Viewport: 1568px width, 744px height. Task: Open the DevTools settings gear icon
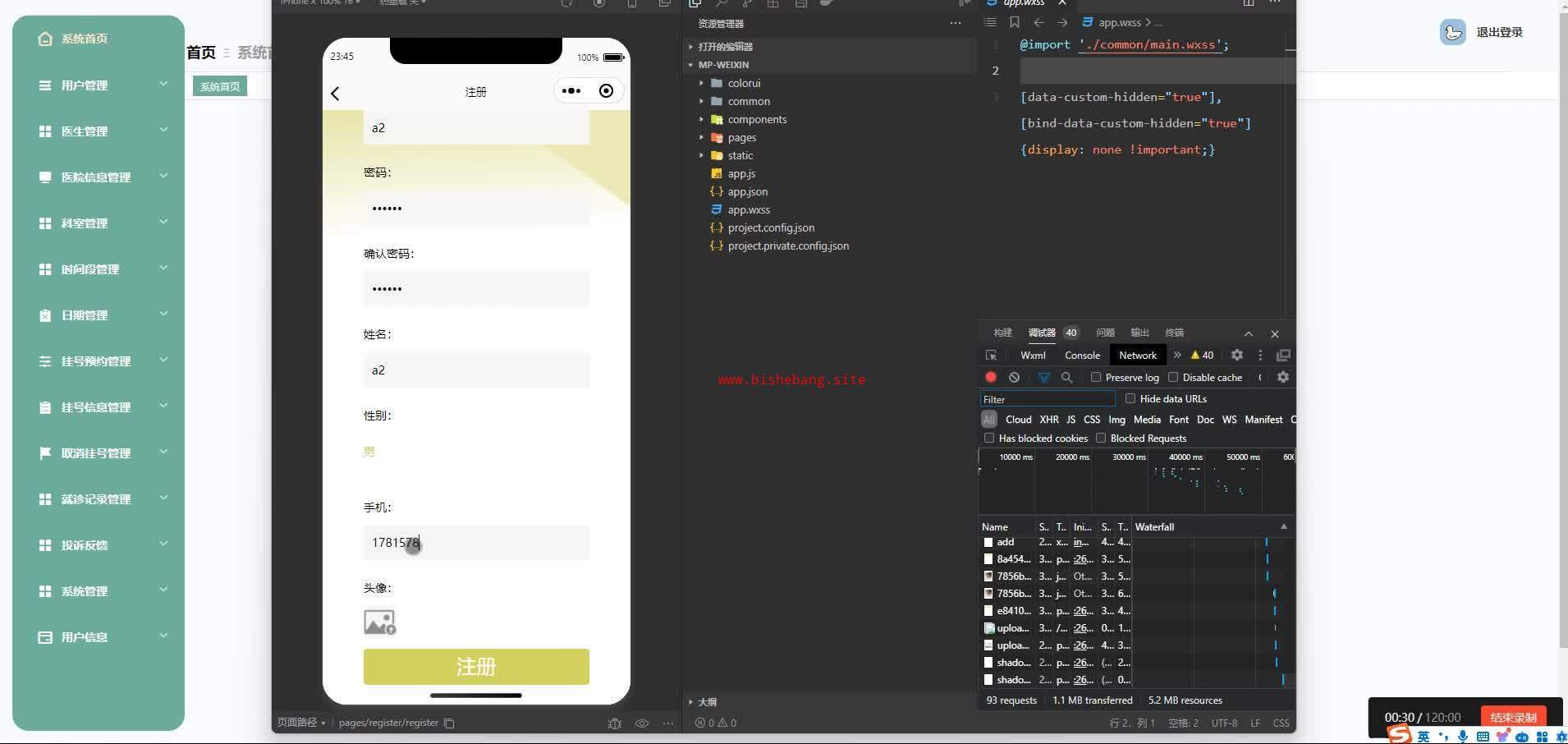[x=1236, y=355]
